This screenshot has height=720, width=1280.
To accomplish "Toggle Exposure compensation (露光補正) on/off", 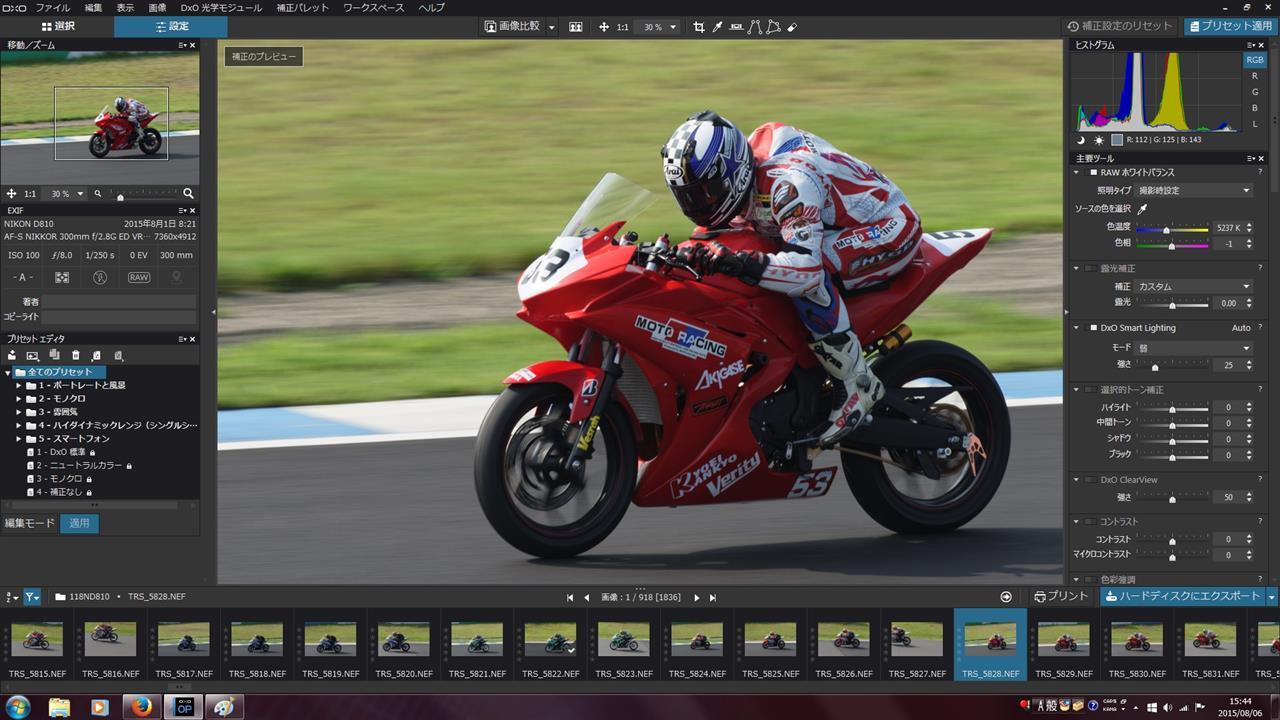I will tap(1089, 268).
